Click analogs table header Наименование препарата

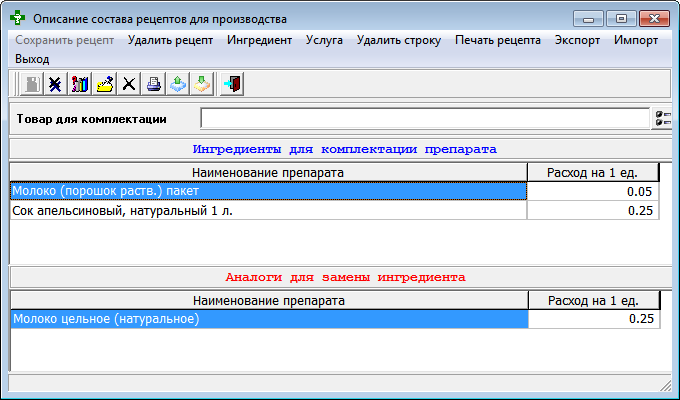coord(269,300)
